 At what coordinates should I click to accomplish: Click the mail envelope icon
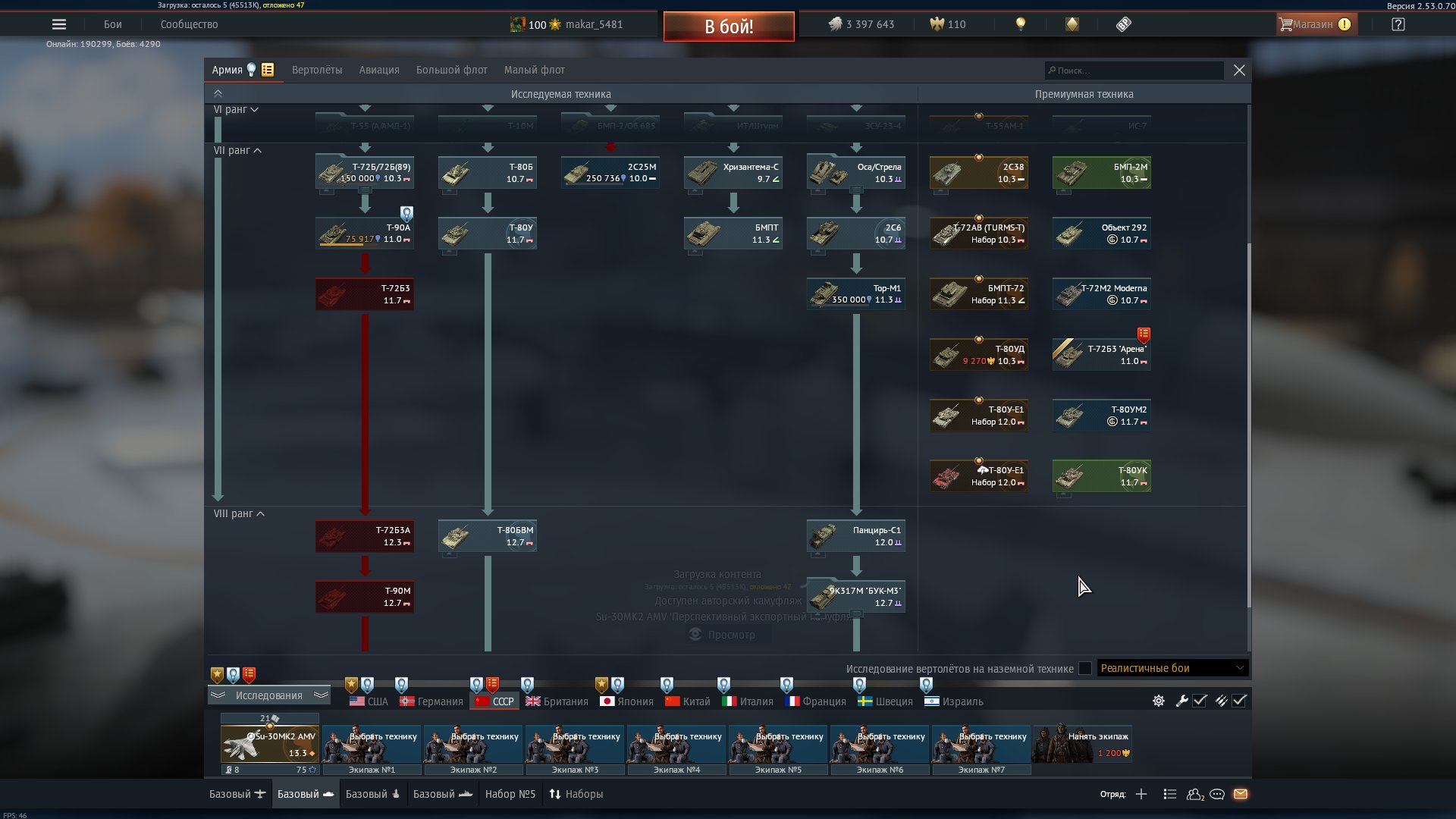point(1241,794)
